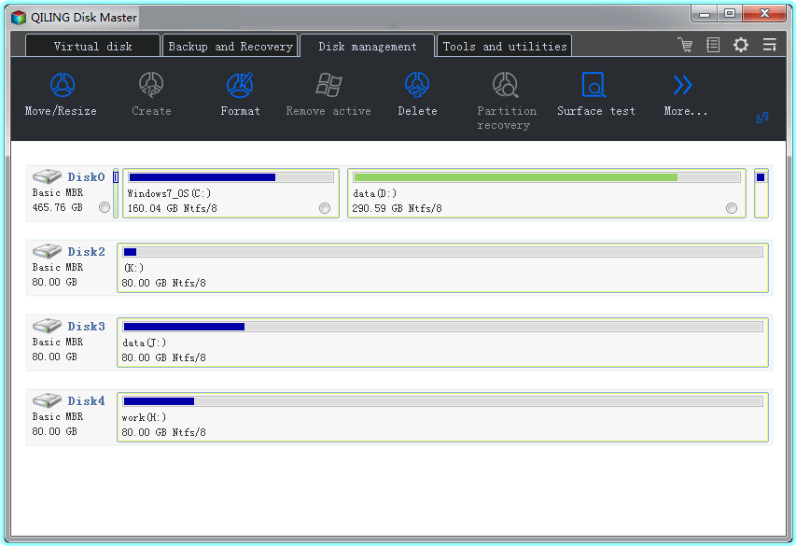Click the data(J:) label text

click(x=144, y=343)
